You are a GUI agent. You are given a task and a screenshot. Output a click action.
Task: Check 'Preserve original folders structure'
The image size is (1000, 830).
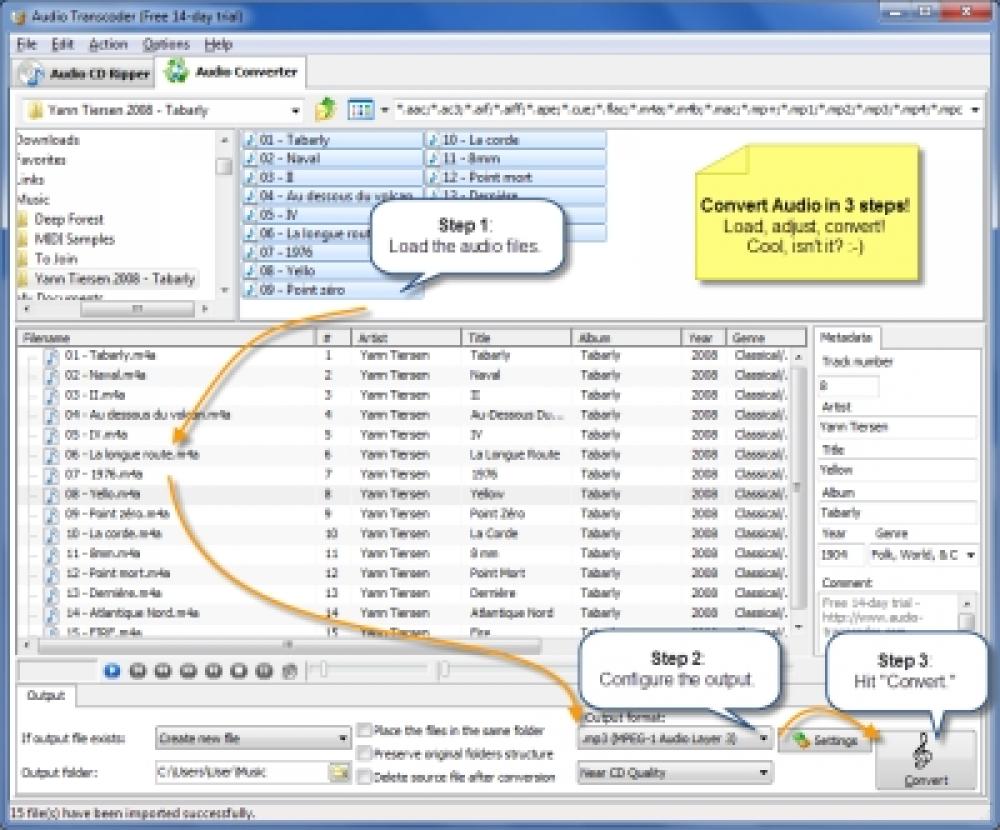[365, 753]
